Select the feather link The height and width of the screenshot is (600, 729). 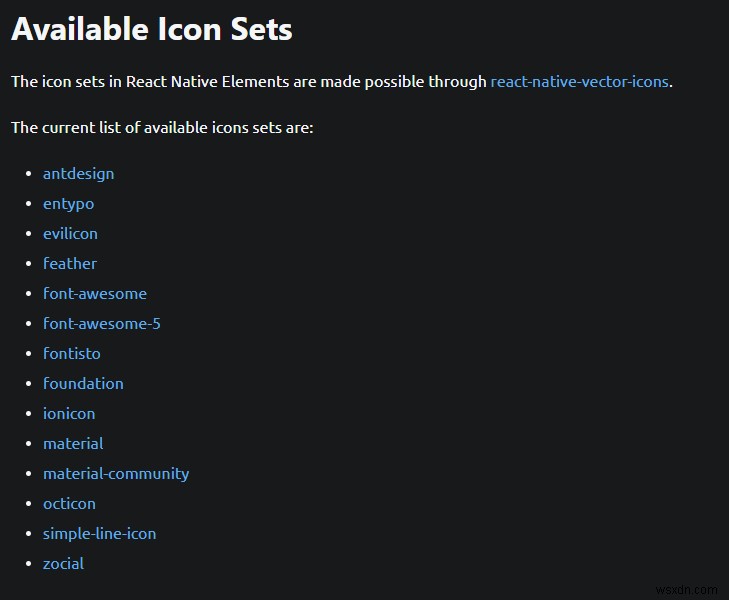coord(70,264)
